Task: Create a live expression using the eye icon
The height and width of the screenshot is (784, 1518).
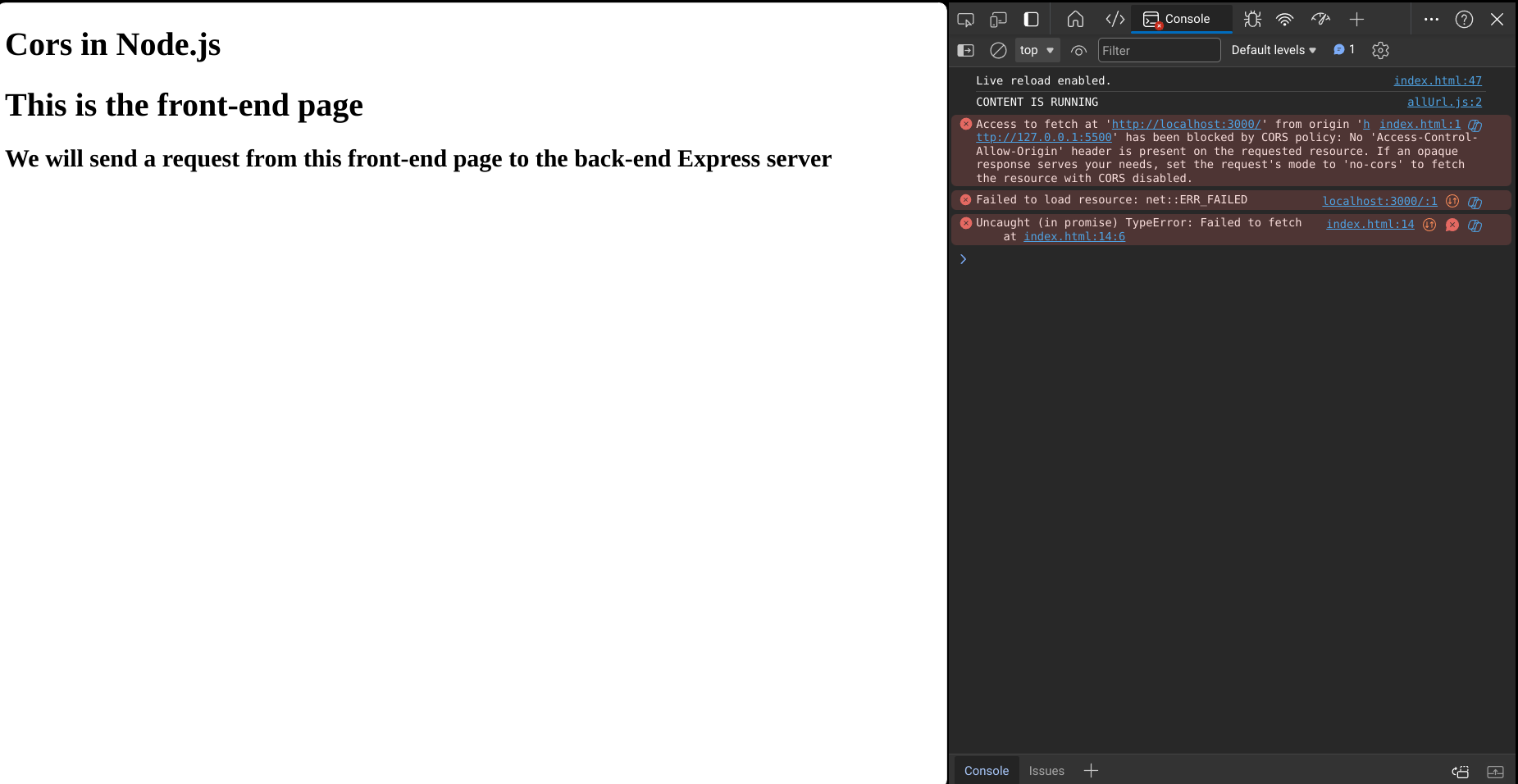Action: point(1078,50)
